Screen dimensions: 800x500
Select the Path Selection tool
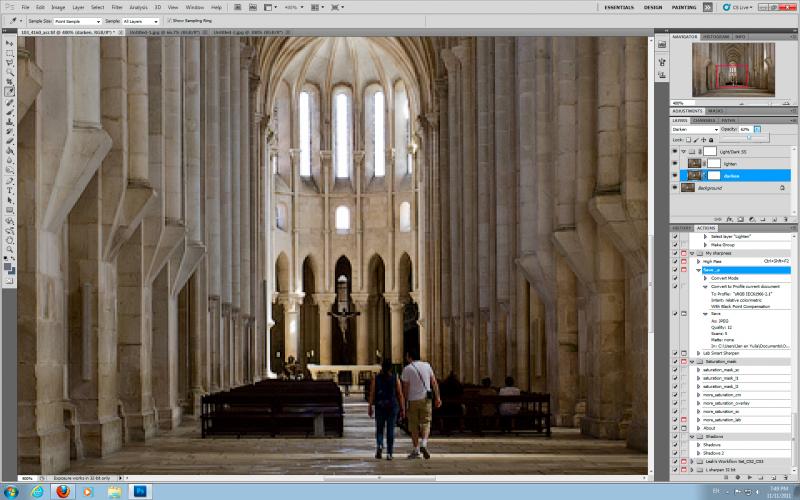tap(9, 201)
